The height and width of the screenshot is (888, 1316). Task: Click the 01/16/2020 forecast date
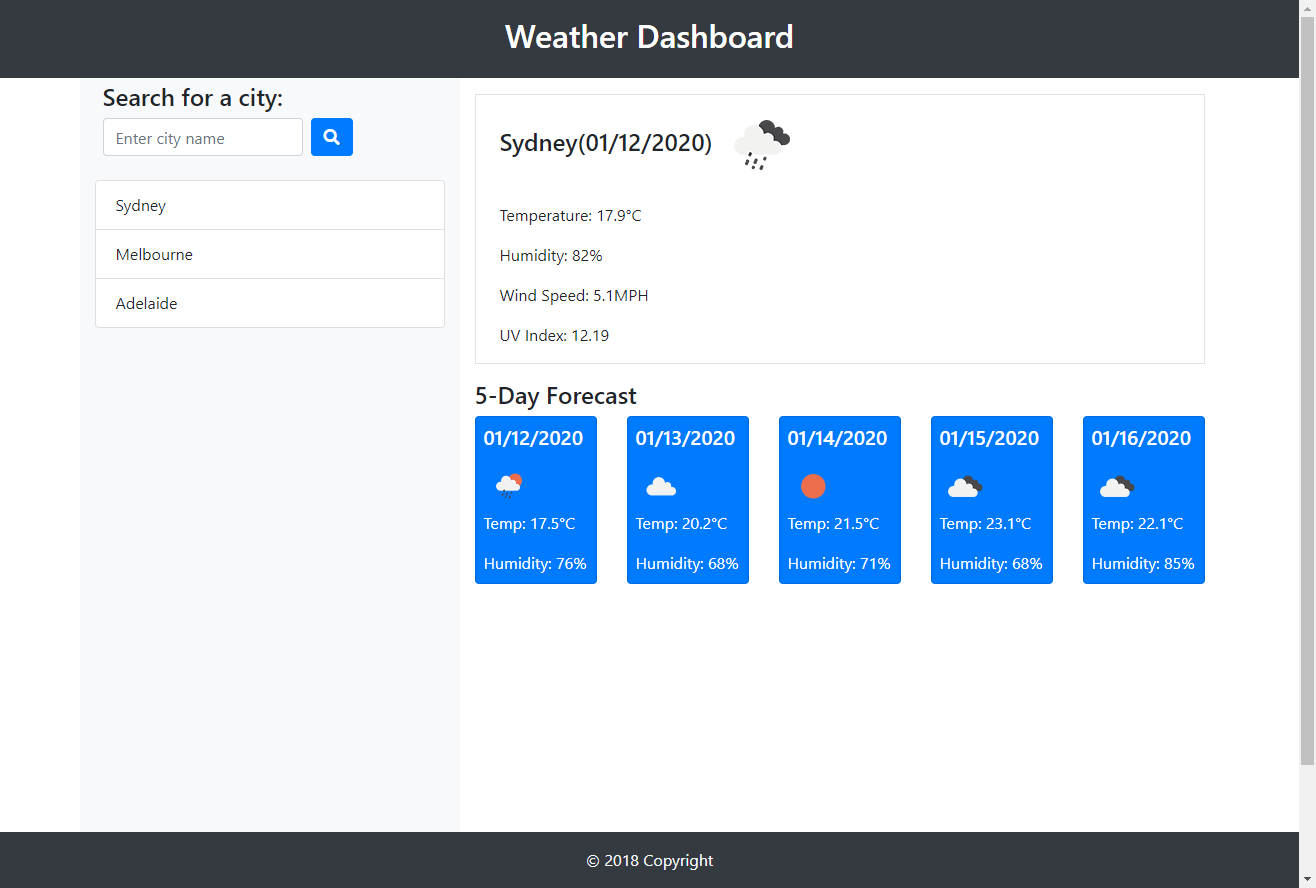pyautogui.click(x=1141, y=438)
